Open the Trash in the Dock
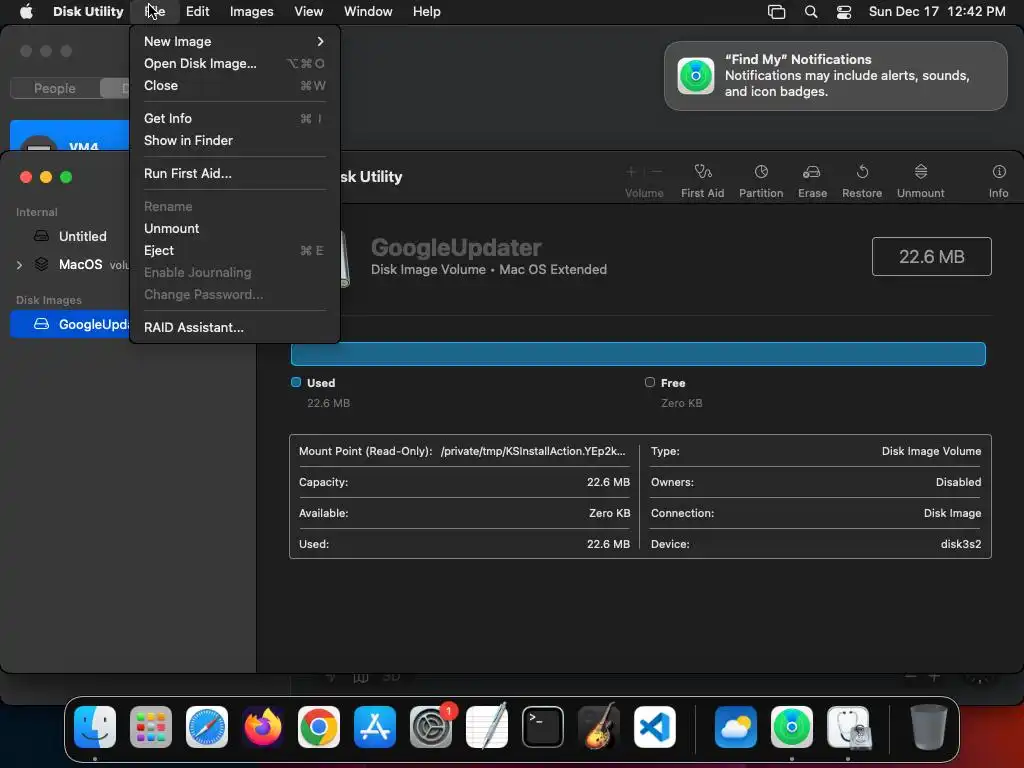1024x768 pixels. (x=928, y=727)
